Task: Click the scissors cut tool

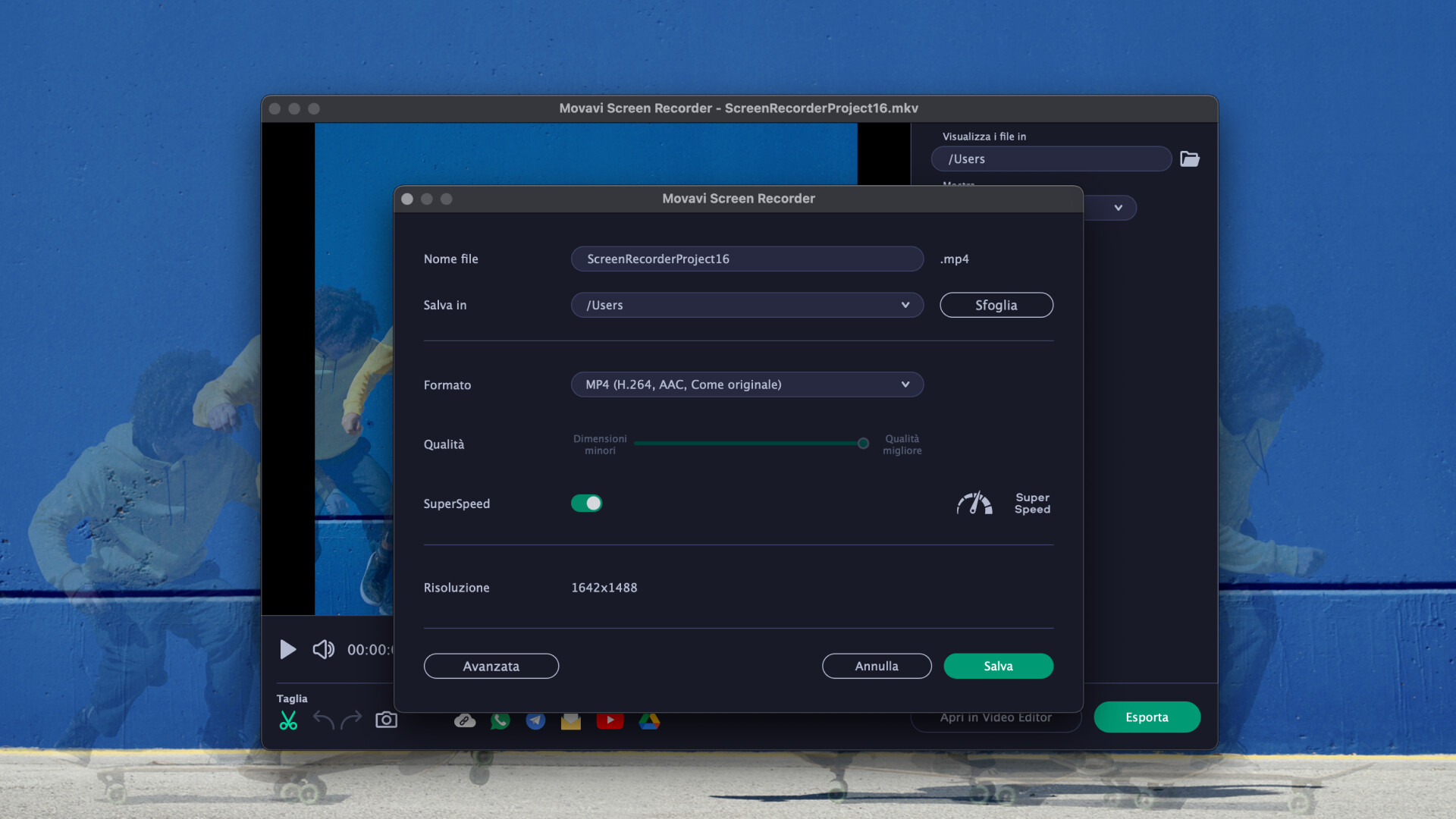Action: click(x=288, y=720)
